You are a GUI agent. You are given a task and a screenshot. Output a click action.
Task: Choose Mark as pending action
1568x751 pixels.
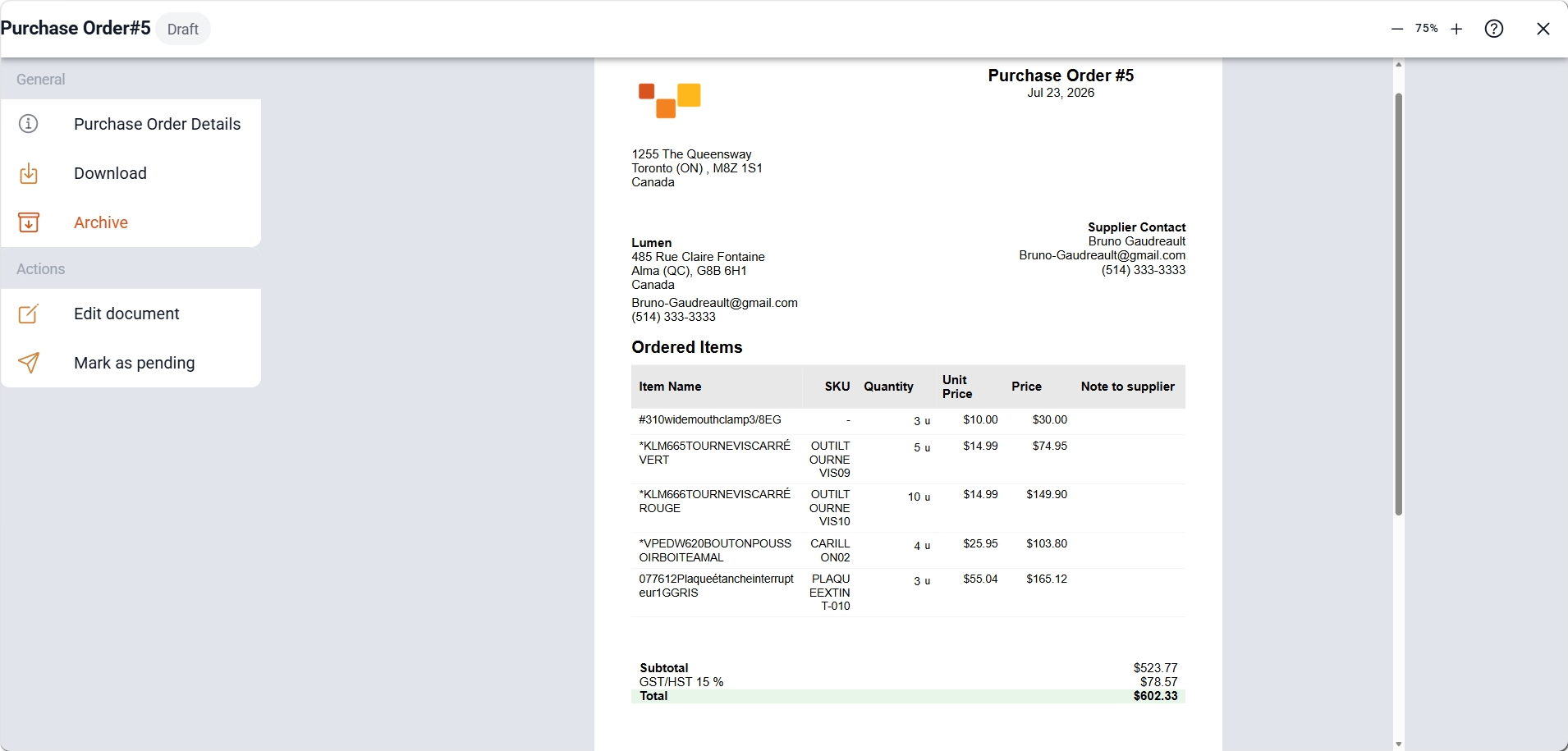tap(131, 363)
